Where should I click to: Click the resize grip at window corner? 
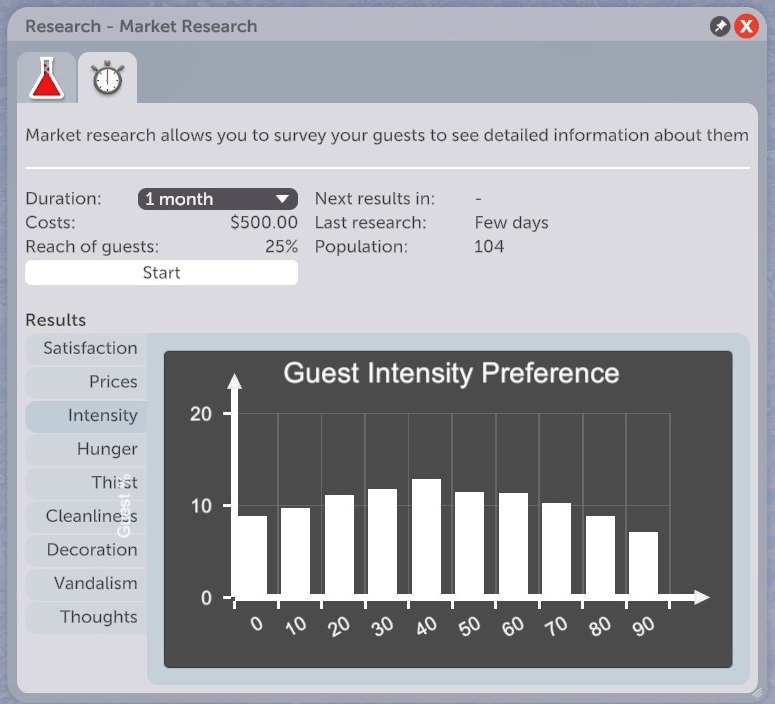[757, 692]
